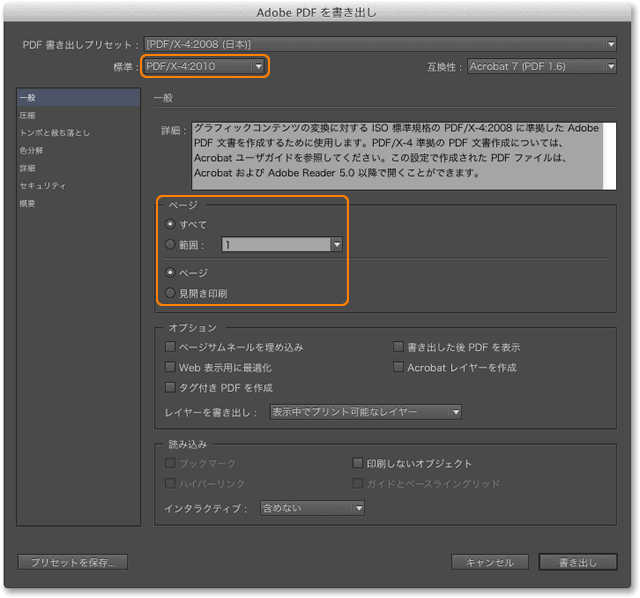Enable 書き出した後 PDF を表示 checkbox
Image resolution: width=640 pixels, height=598 pixels.
[x=399, y=347]
